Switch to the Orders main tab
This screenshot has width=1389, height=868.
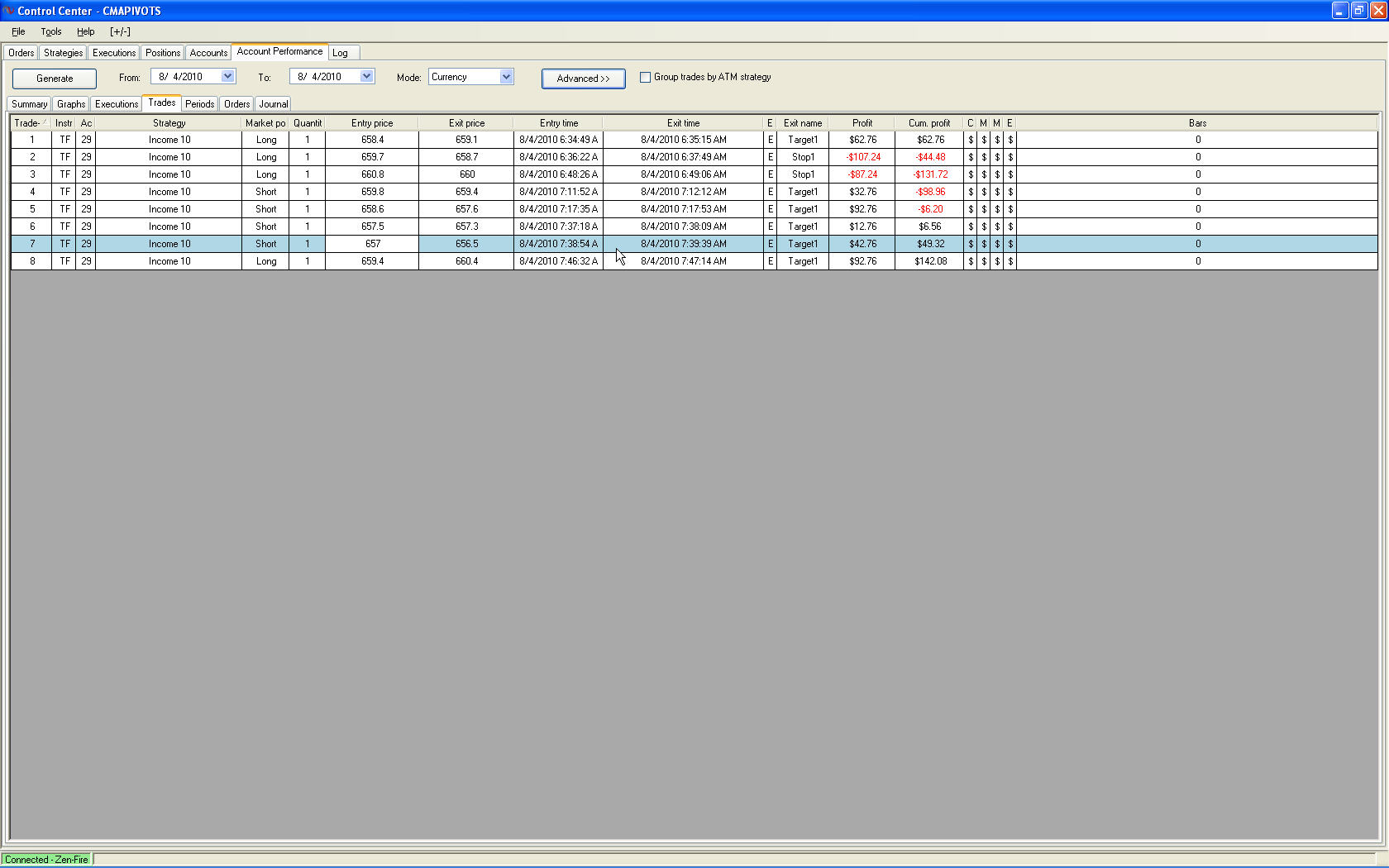point(21,53)
